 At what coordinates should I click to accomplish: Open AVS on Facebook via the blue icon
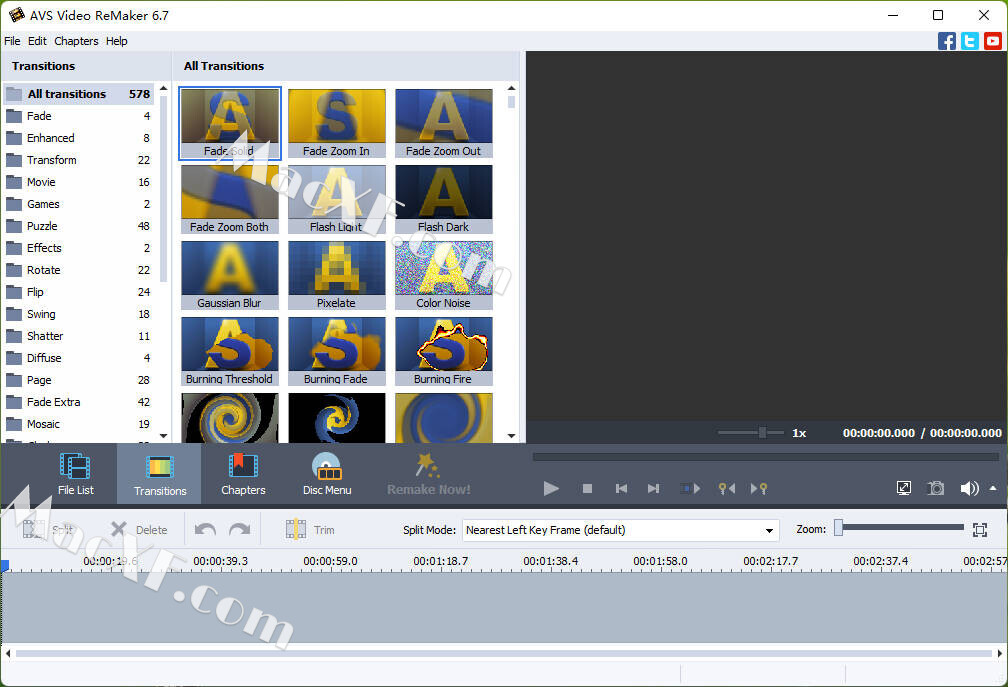[946, 40]
